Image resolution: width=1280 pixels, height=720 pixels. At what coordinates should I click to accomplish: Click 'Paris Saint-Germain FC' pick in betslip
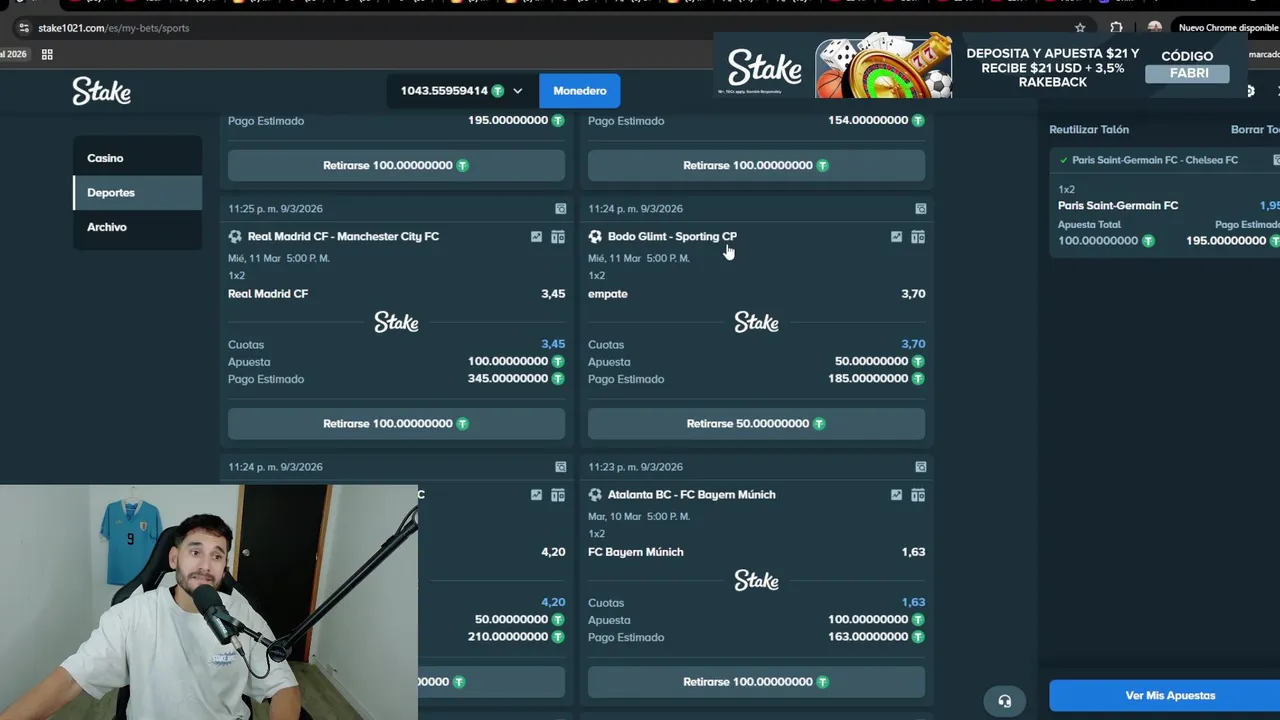click(x=1118, y=206)
